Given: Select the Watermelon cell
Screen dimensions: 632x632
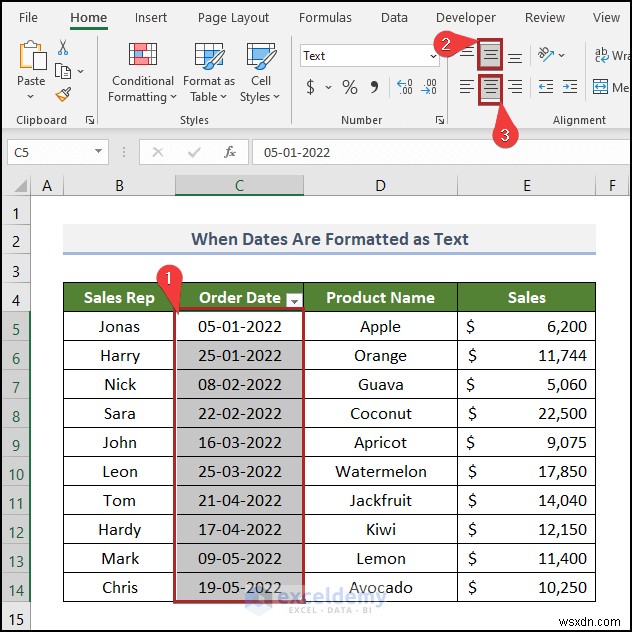Looking at the screenshot, I should (x=380, y=472).
